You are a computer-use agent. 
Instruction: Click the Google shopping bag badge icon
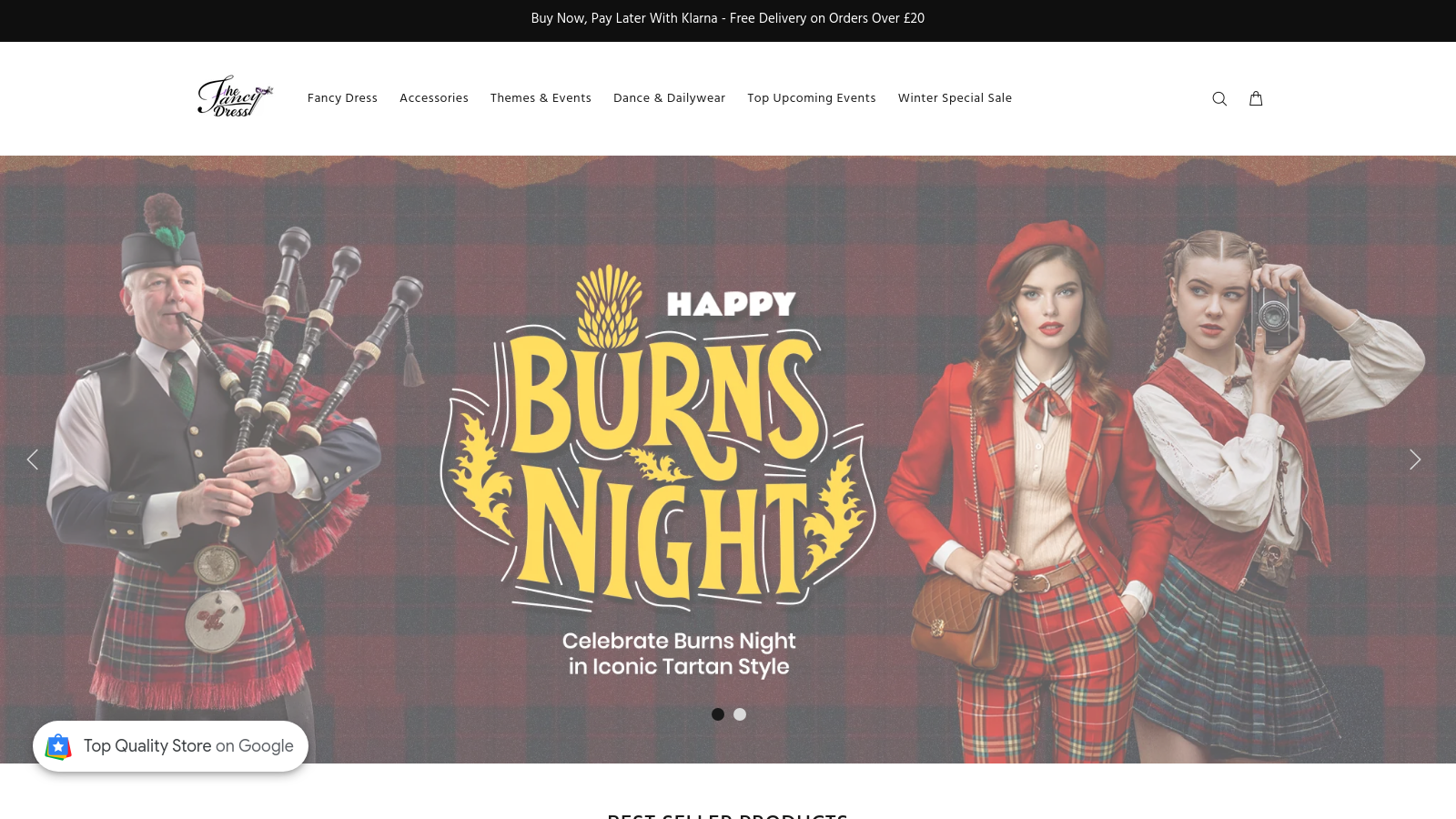(58, 746)
